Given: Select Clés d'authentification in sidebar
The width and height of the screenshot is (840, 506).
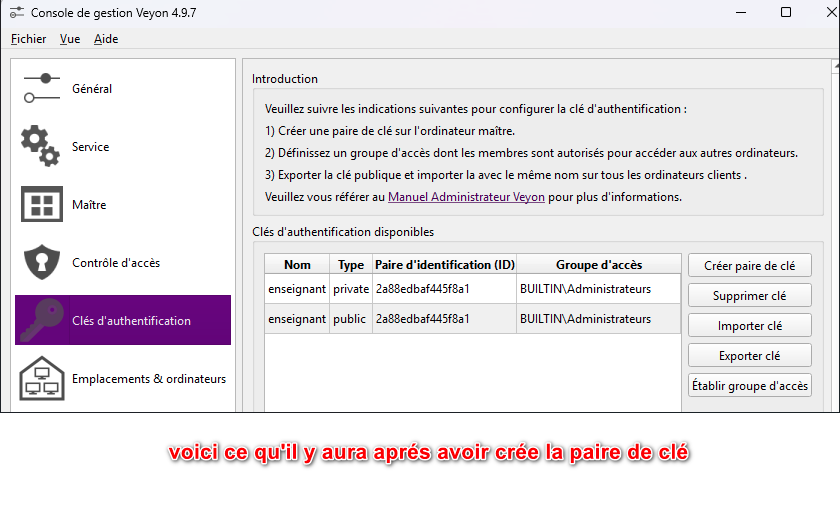Looking at the screenshot, I should coord(123,320).
